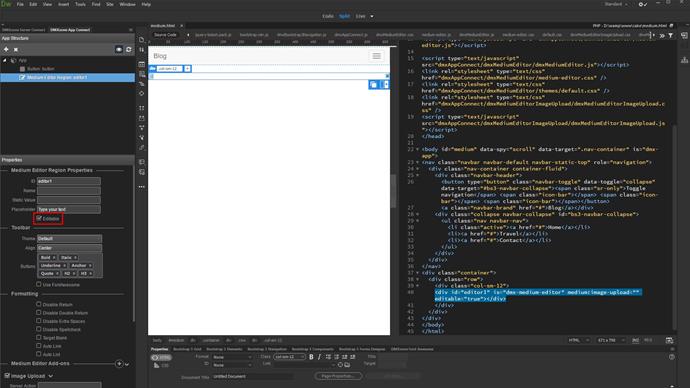Click Open Documents icon in vertical toolbar
This screenshot has height=388, width=690.
[x=142, y=40]
